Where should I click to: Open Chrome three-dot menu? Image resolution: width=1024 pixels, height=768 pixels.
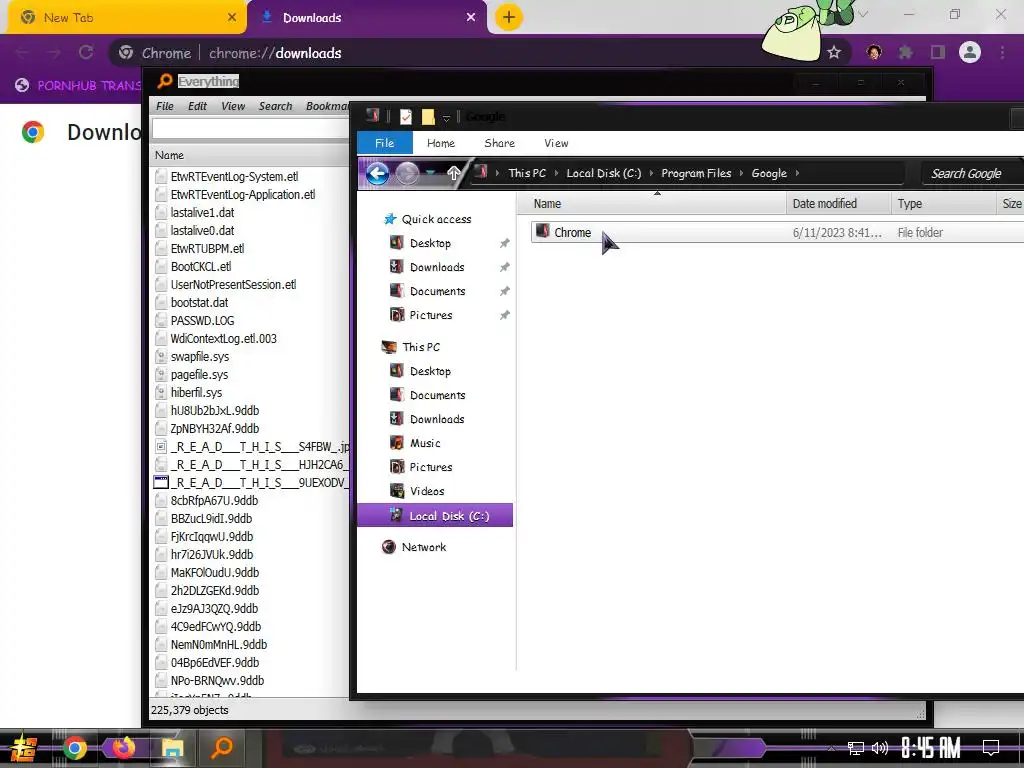tap(1002, 52)
